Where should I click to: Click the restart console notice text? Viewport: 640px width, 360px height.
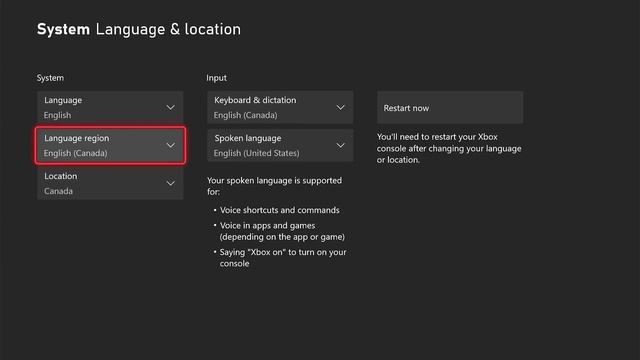coord(449,148)
